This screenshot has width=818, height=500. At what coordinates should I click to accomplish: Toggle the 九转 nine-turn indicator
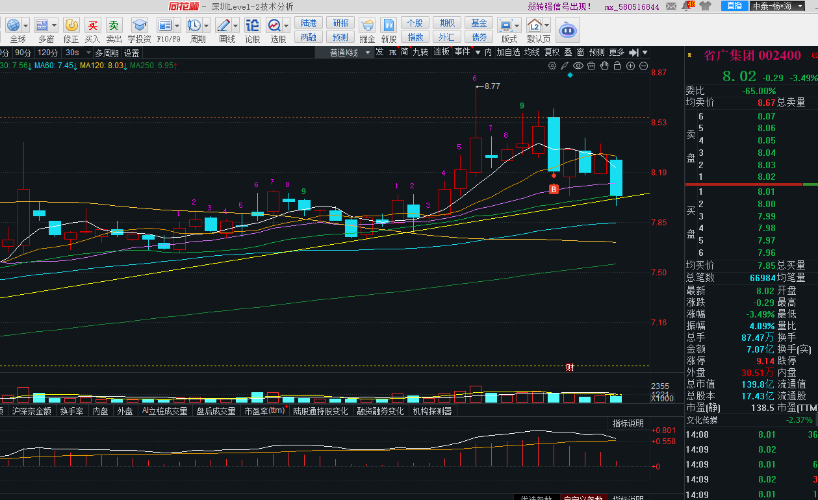420,52
